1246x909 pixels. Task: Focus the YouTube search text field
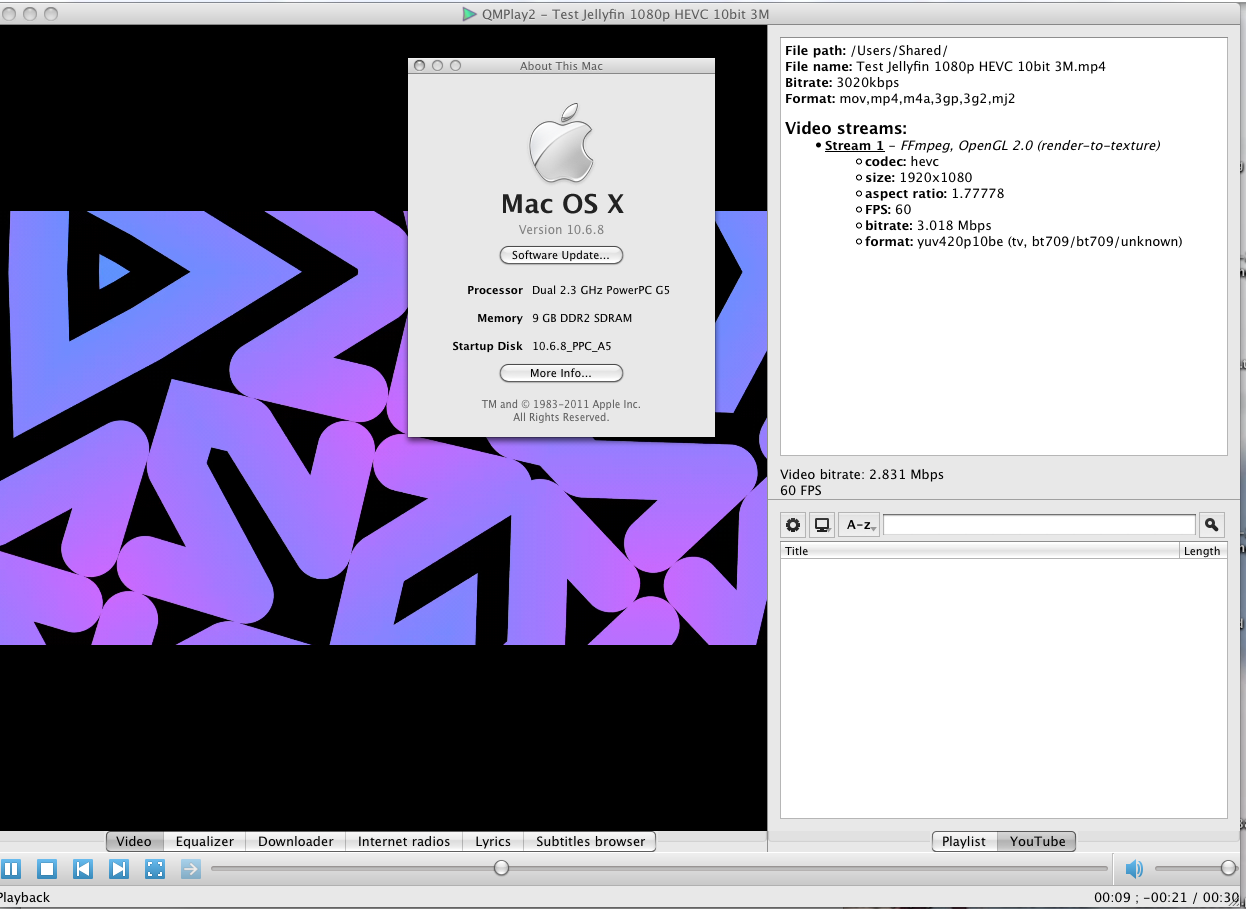pos(1039,524)
